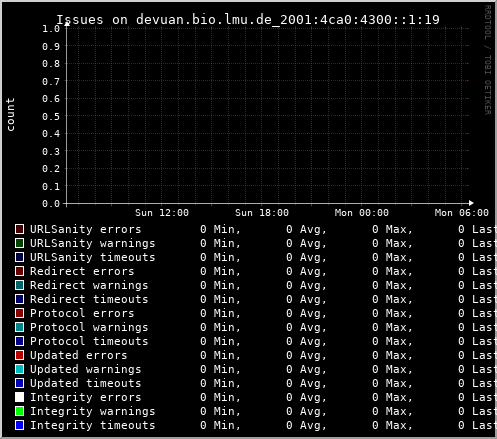
Task: Click the Sun 18:00 time axis label
Action: click(262, 213)
